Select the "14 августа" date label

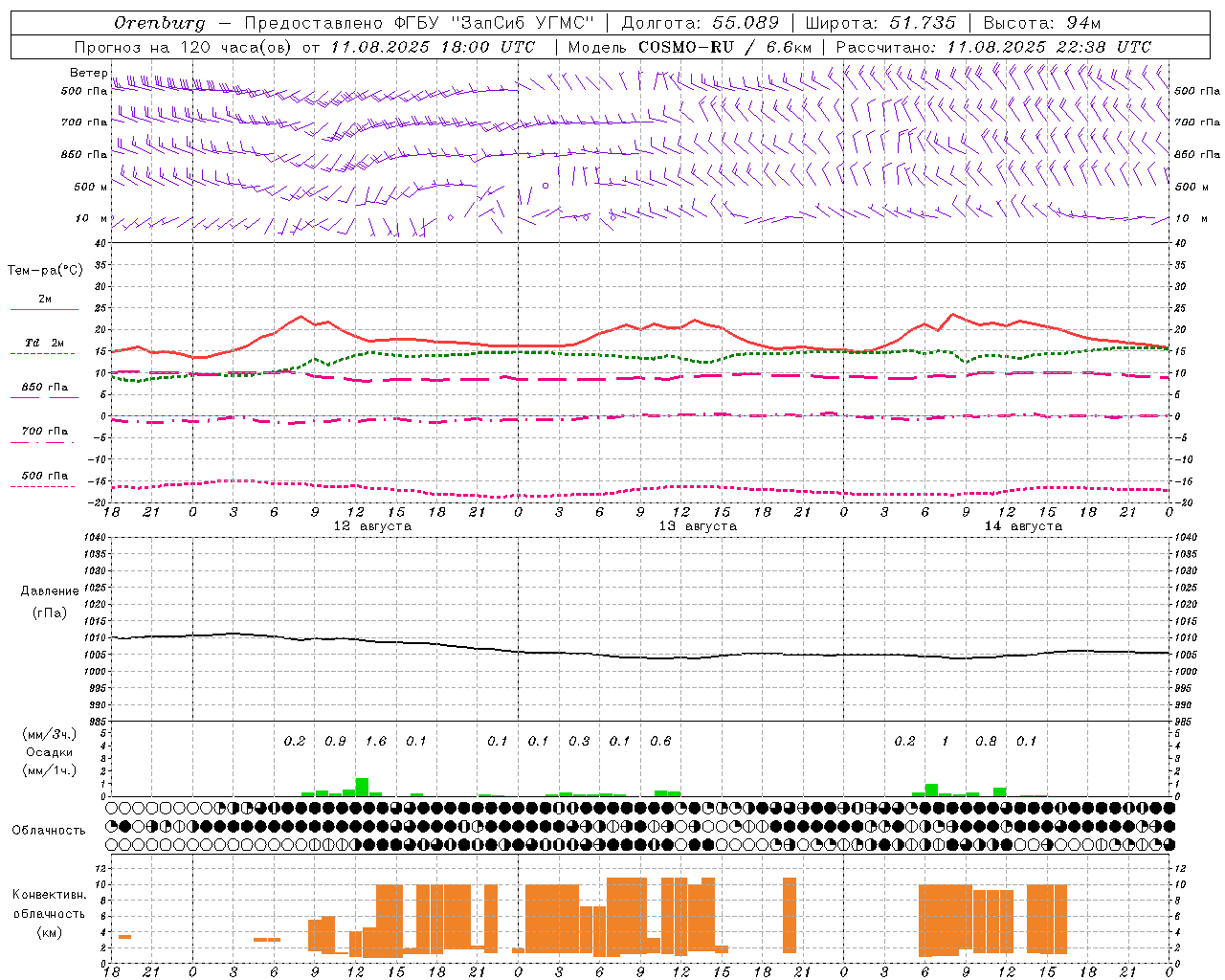[x=1023, y=526]
